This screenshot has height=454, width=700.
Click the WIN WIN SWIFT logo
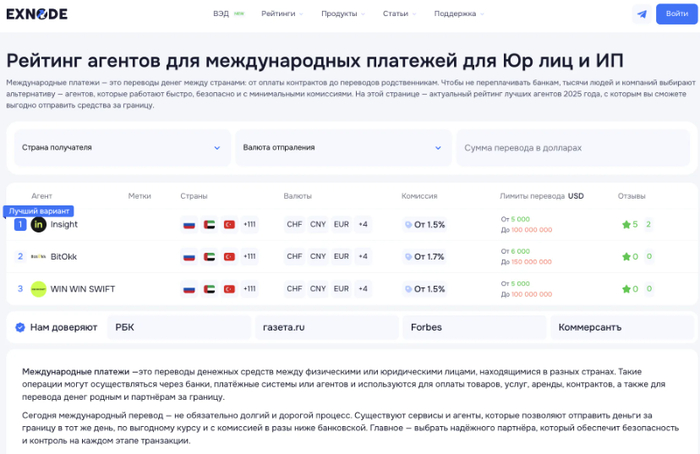(38, 289)
